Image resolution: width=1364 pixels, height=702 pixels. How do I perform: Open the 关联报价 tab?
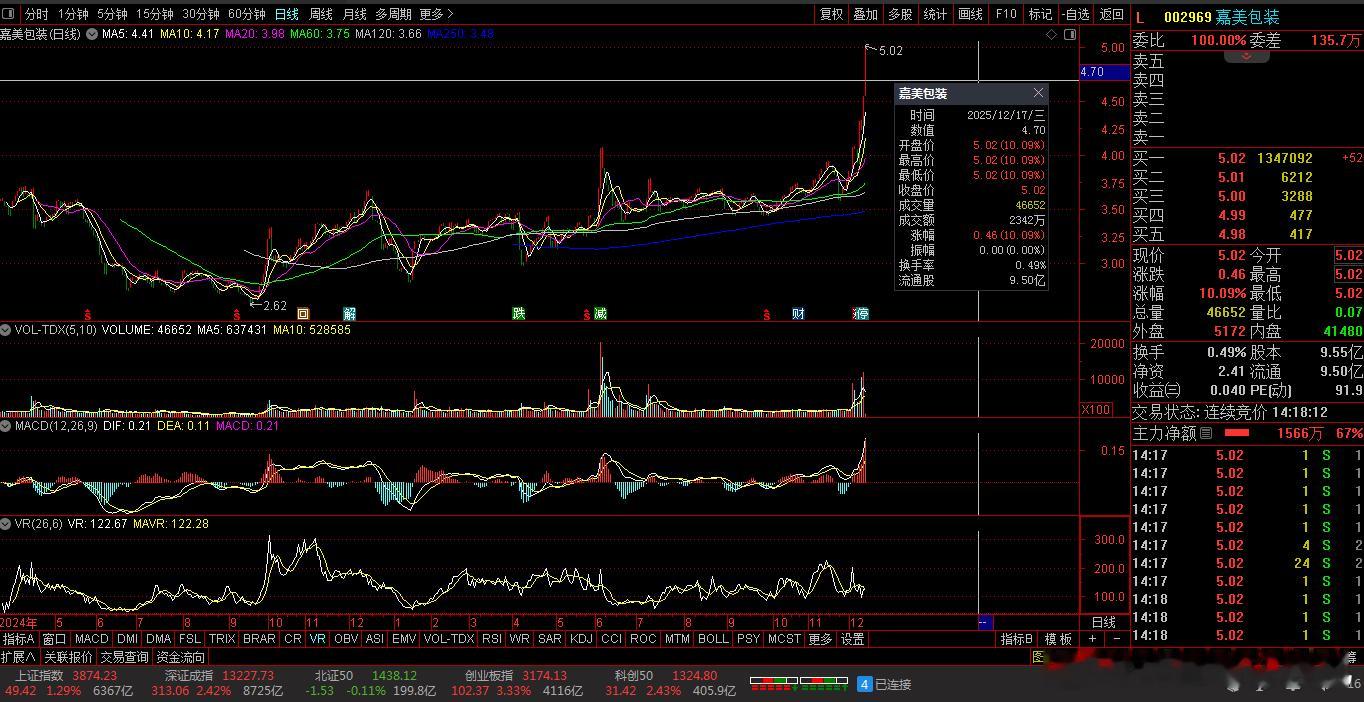[68, 657]
